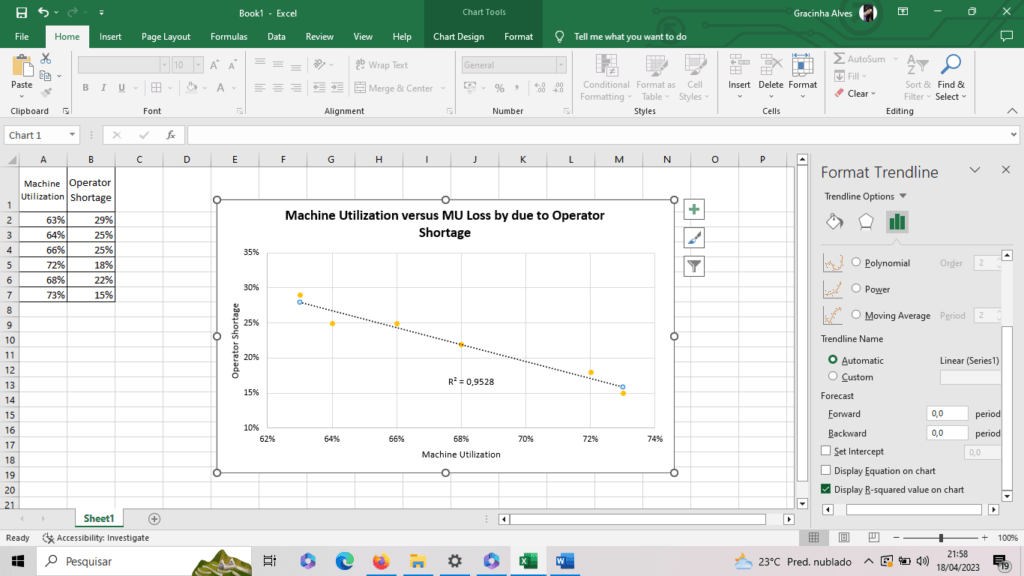The image size is (1024, 576).
Task: Uncheck Display R-squared value on chart
Action: pyautogui.click(x=826, y=489)
